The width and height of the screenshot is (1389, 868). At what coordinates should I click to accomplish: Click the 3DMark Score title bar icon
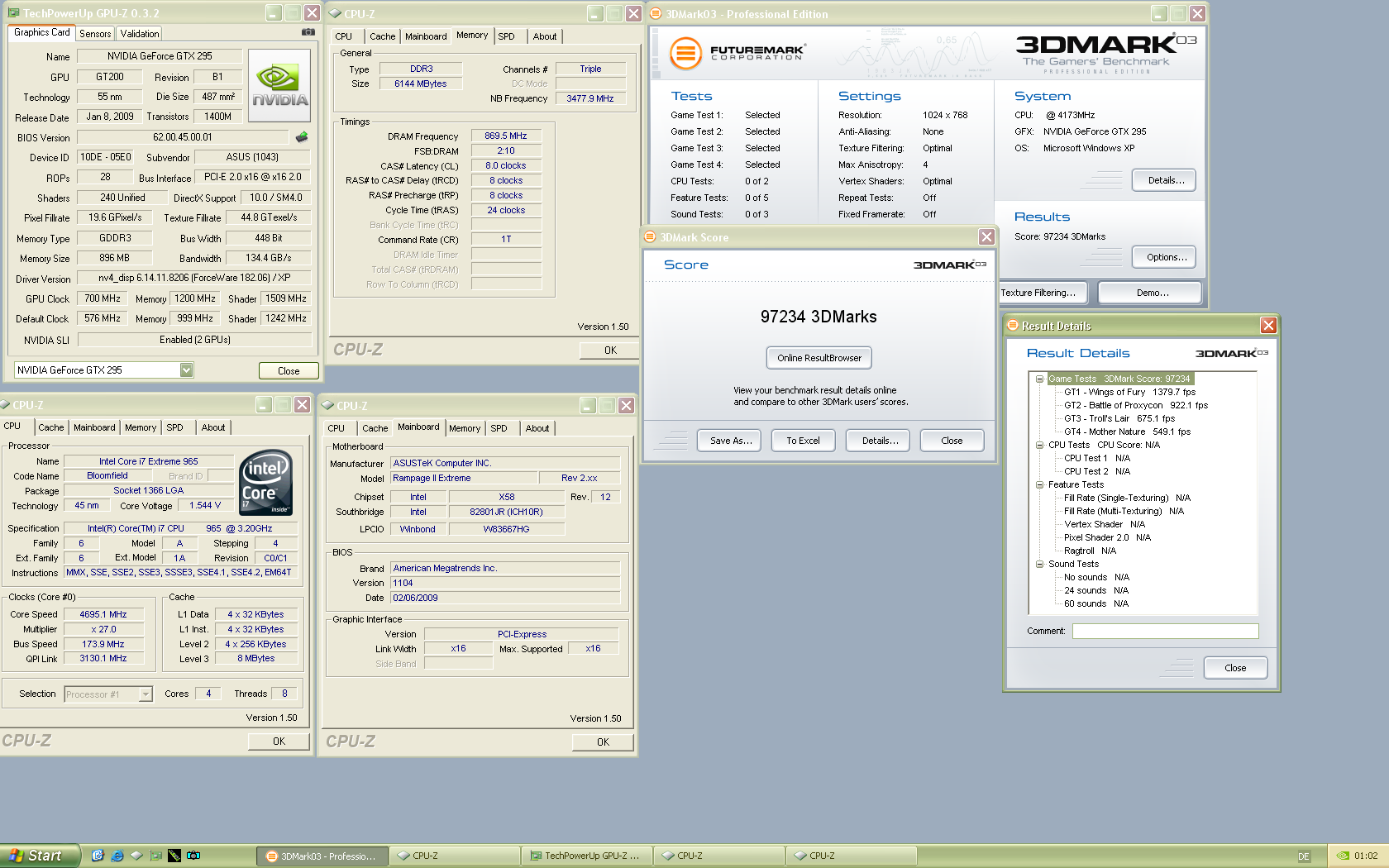point(651,237)
